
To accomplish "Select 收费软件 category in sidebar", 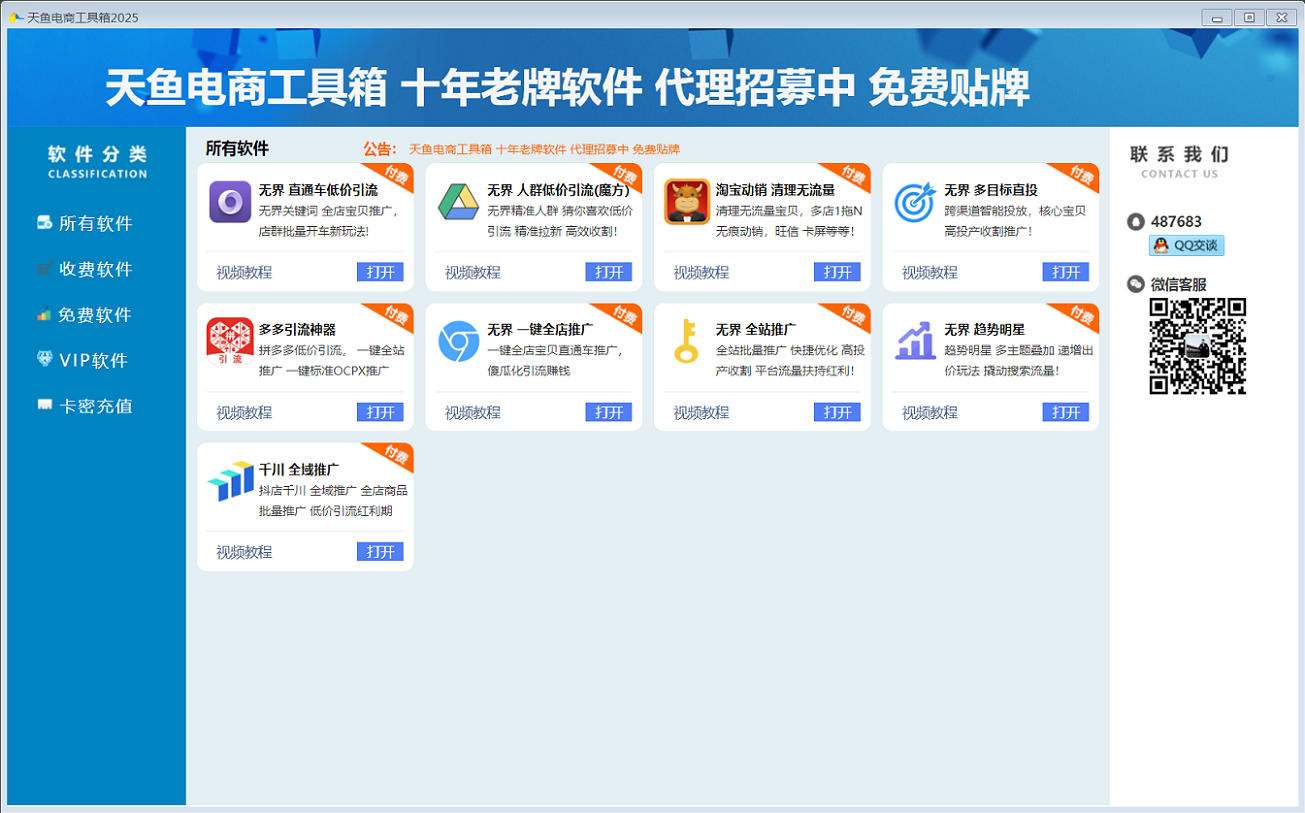I will pos(96,269).
